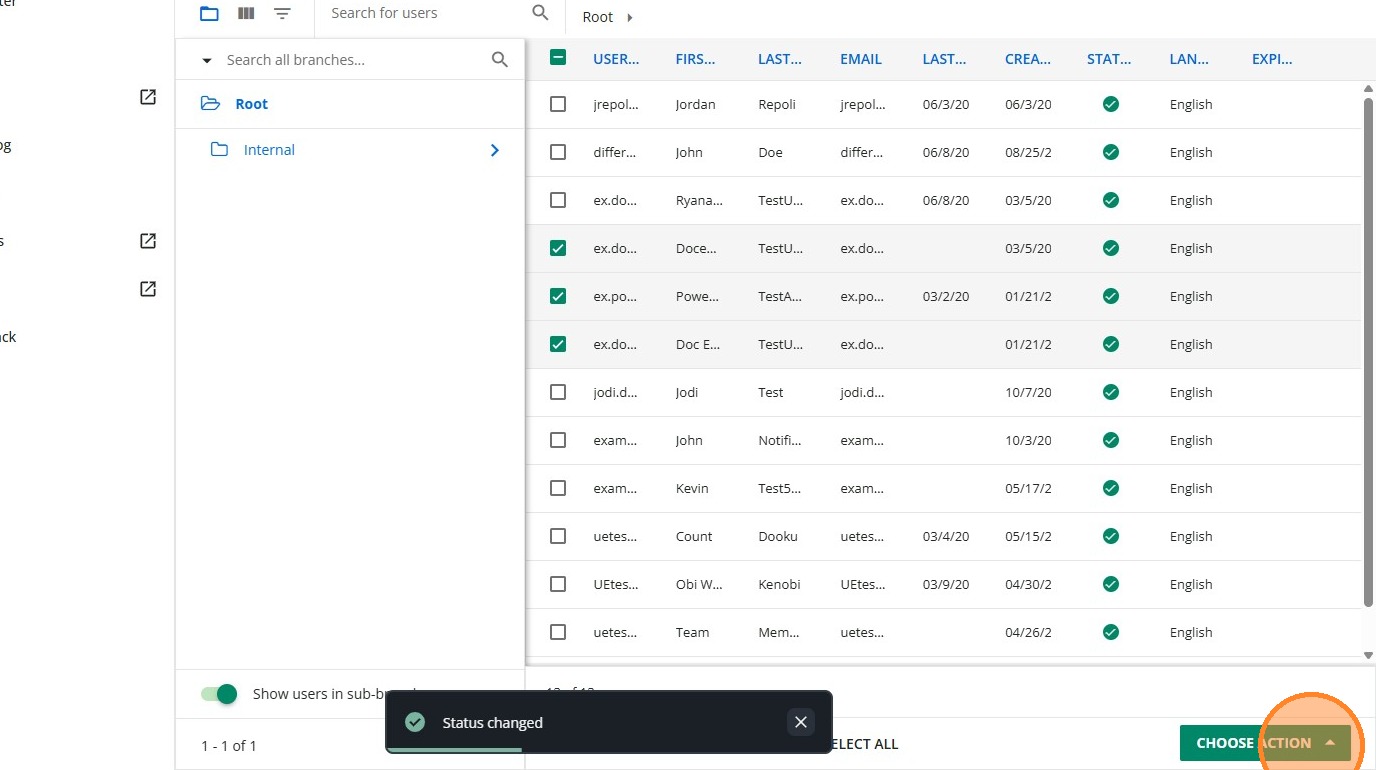Click the Root breadcrumb link

click(x=598, y=17)
